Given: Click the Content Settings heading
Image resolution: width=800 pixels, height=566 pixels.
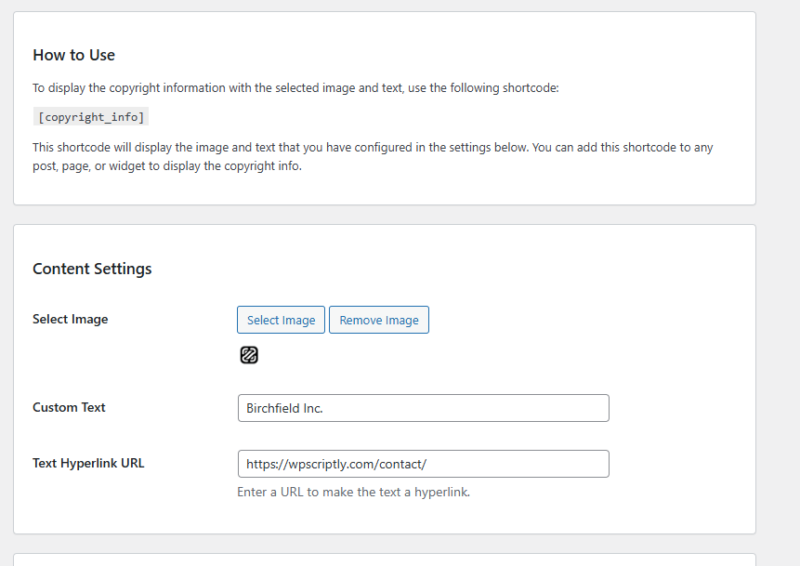Looking at the screenshot, I should point(92,269).
